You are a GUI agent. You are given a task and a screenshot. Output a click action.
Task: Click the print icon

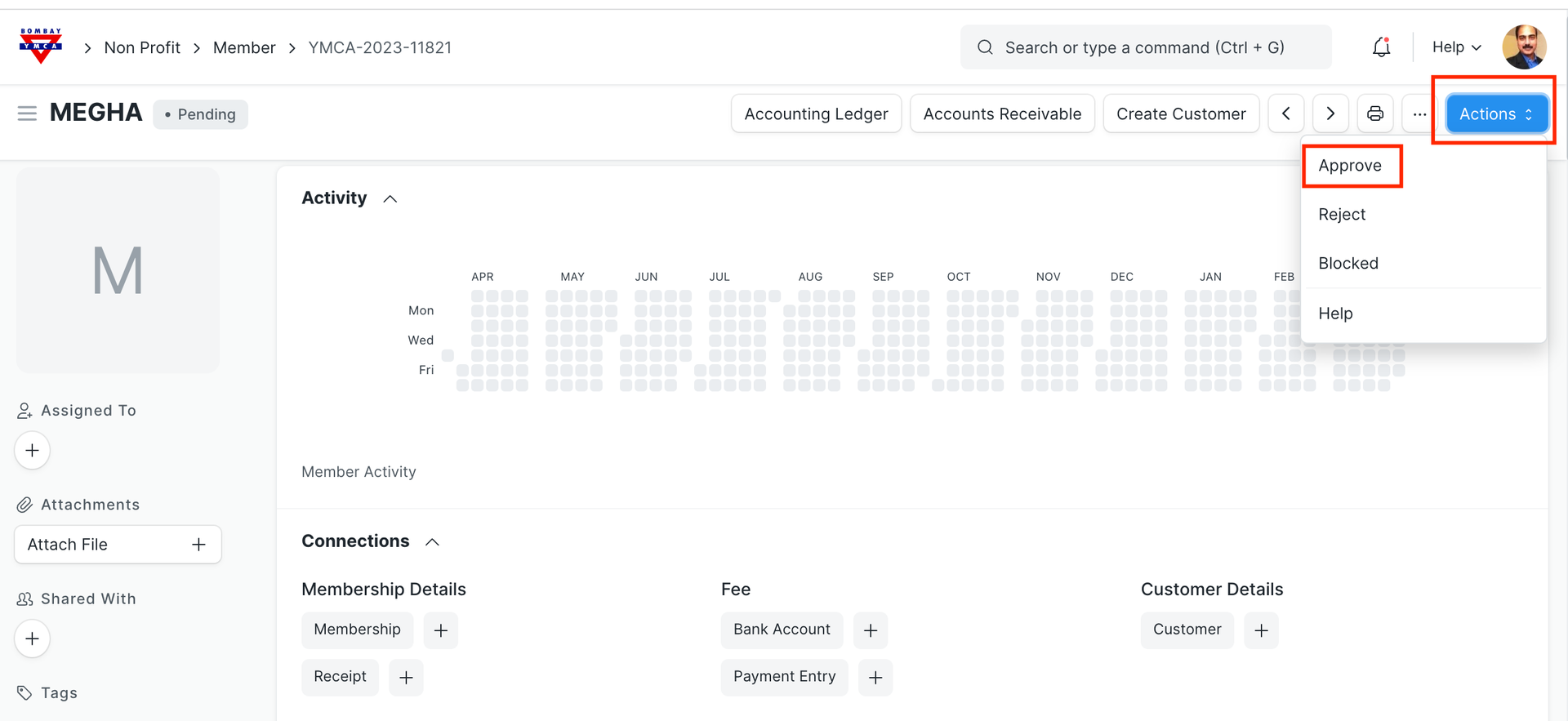[x=1375, y=113]
